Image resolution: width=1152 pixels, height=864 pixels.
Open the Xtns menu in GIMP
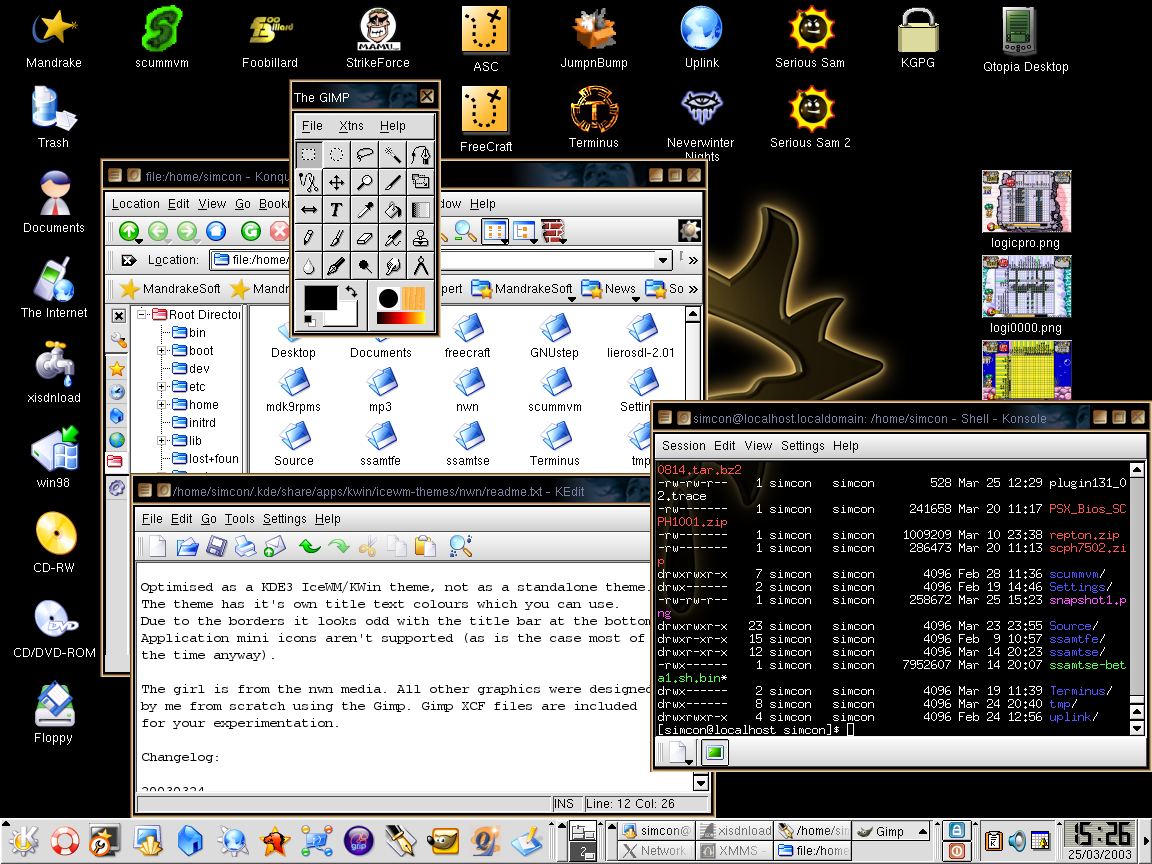point(351,126)
